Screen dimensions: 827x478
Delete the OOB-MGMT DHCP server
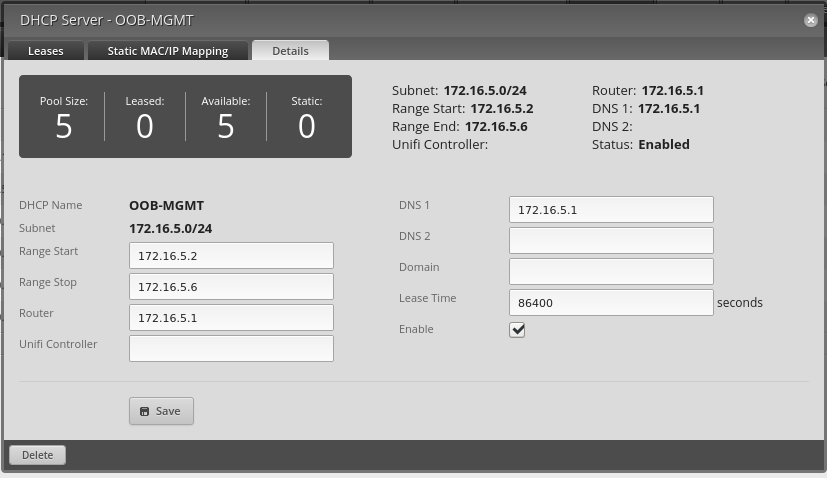click(37, 455)
